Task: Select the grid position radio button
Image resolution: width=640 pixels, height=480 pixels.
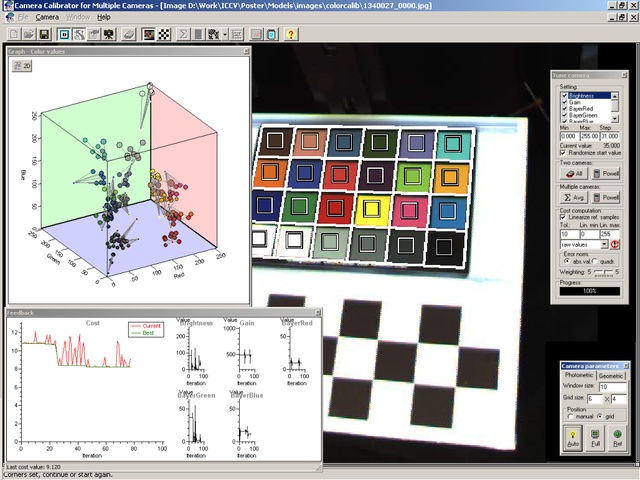Action: pos(600,416)
